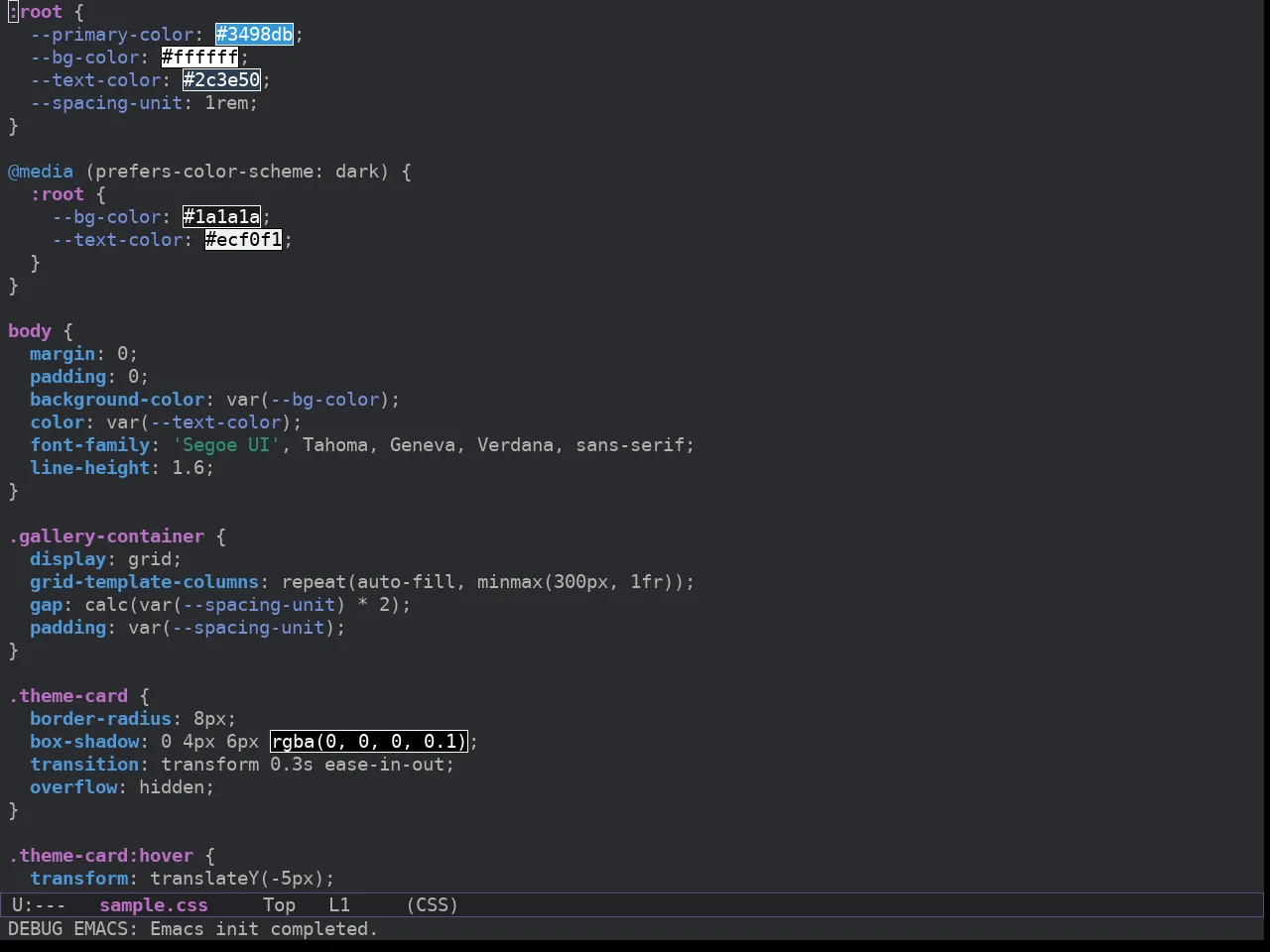The height and width of the screenshot is (952, 1270).
Task: Click the (CSS) major mode indicator
Action: [433, 905]
